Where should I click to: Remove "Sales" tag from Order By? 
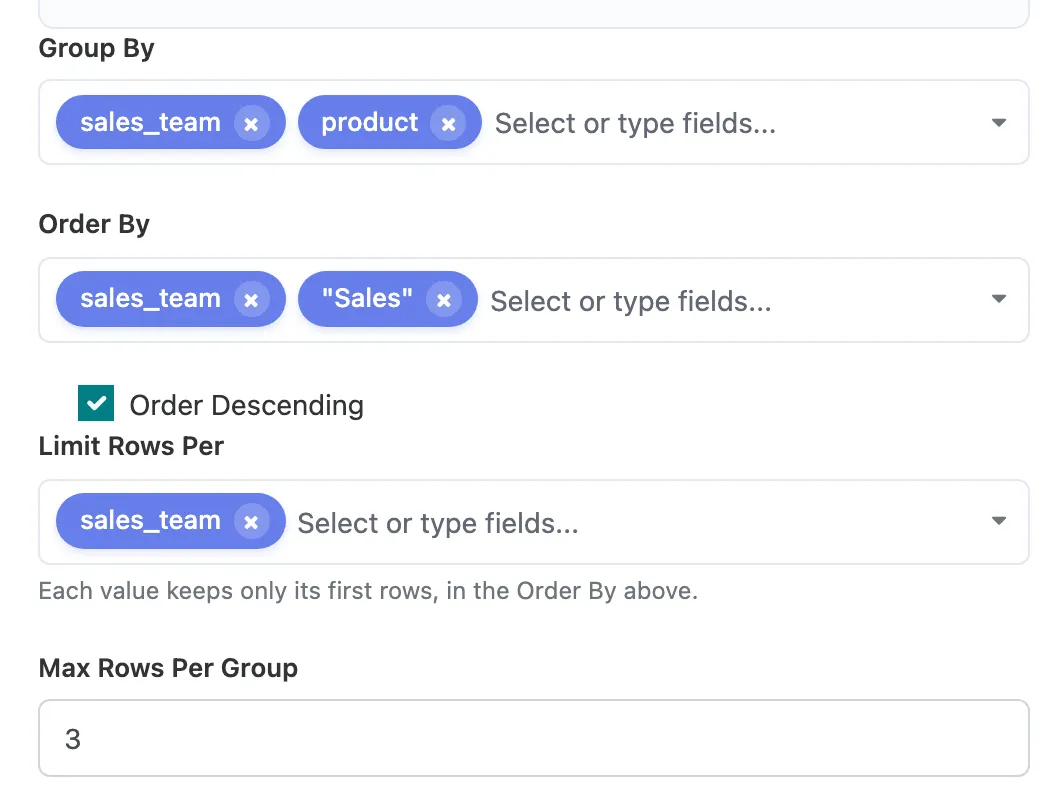point(444,300)
